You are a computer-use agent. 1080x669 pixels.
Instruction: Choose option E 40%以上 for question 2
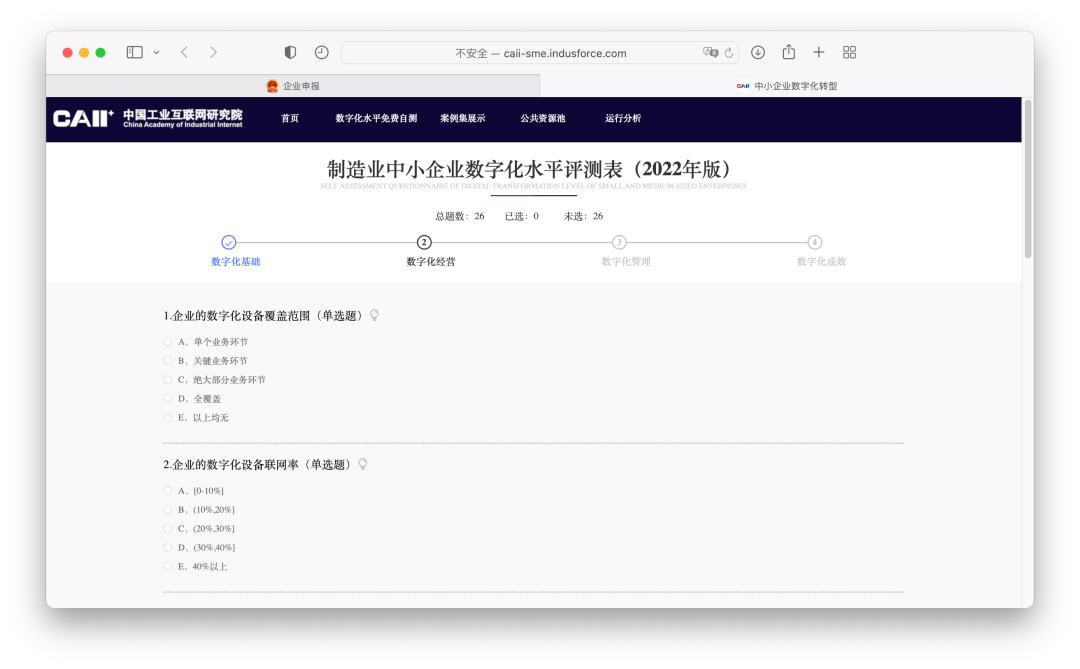click(166, 565)
